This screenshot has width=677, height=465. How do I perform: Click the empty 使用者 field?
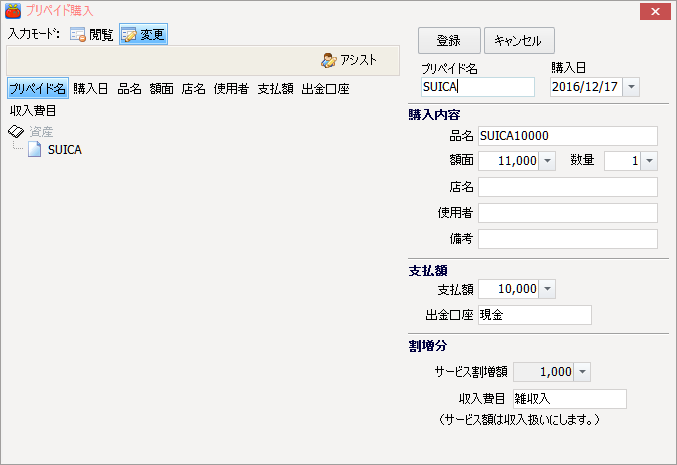pyautogui.click(x=568, y=213)
